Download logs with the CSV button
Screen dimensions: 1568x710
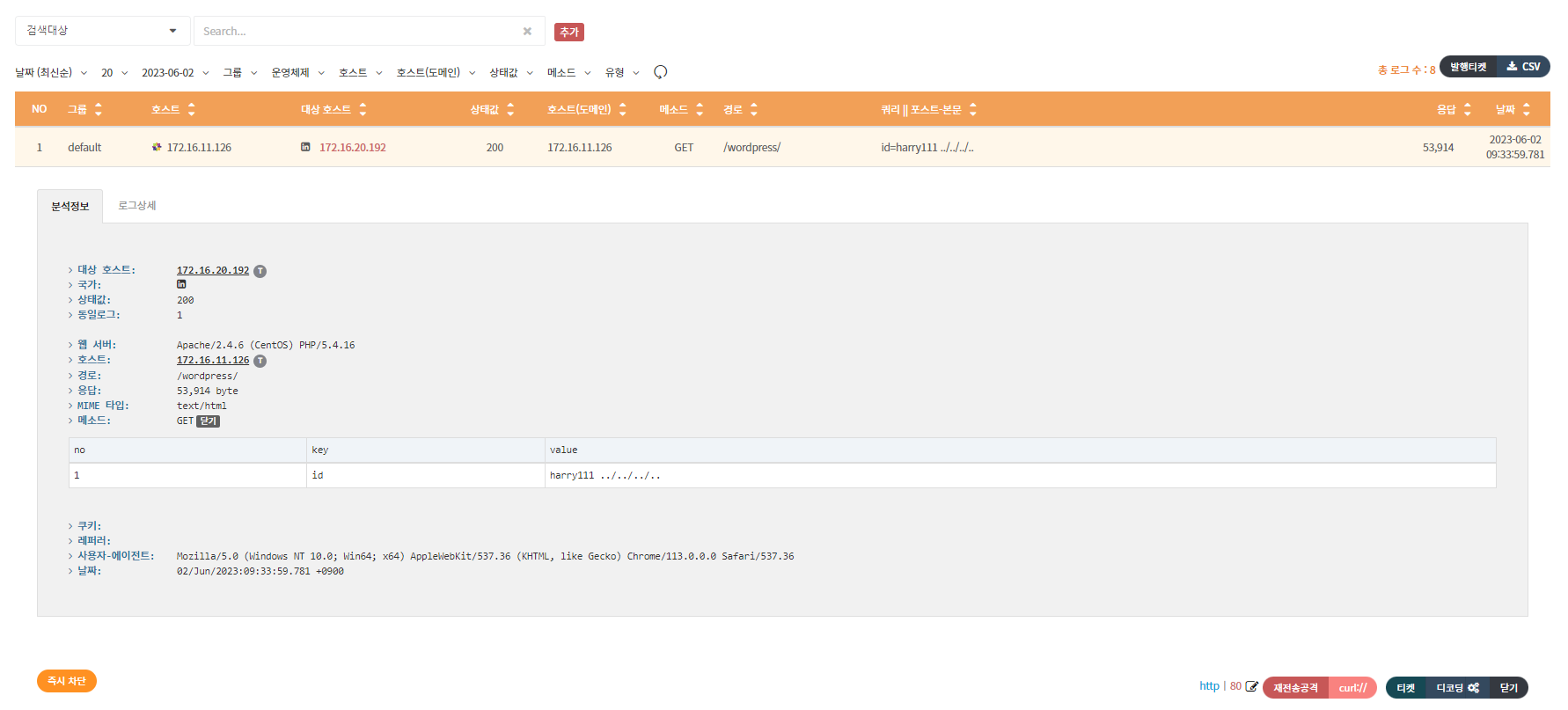[1523, 67]
